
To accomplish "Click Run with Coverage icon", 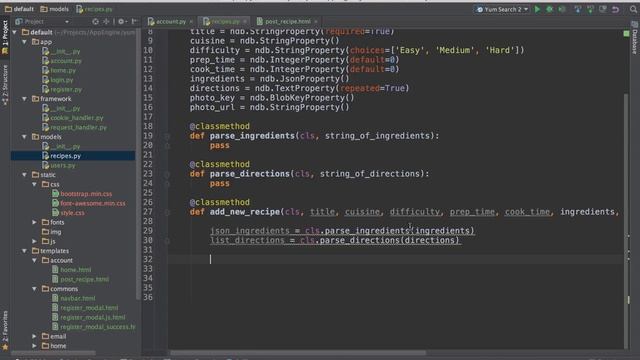I will [562, 9].
